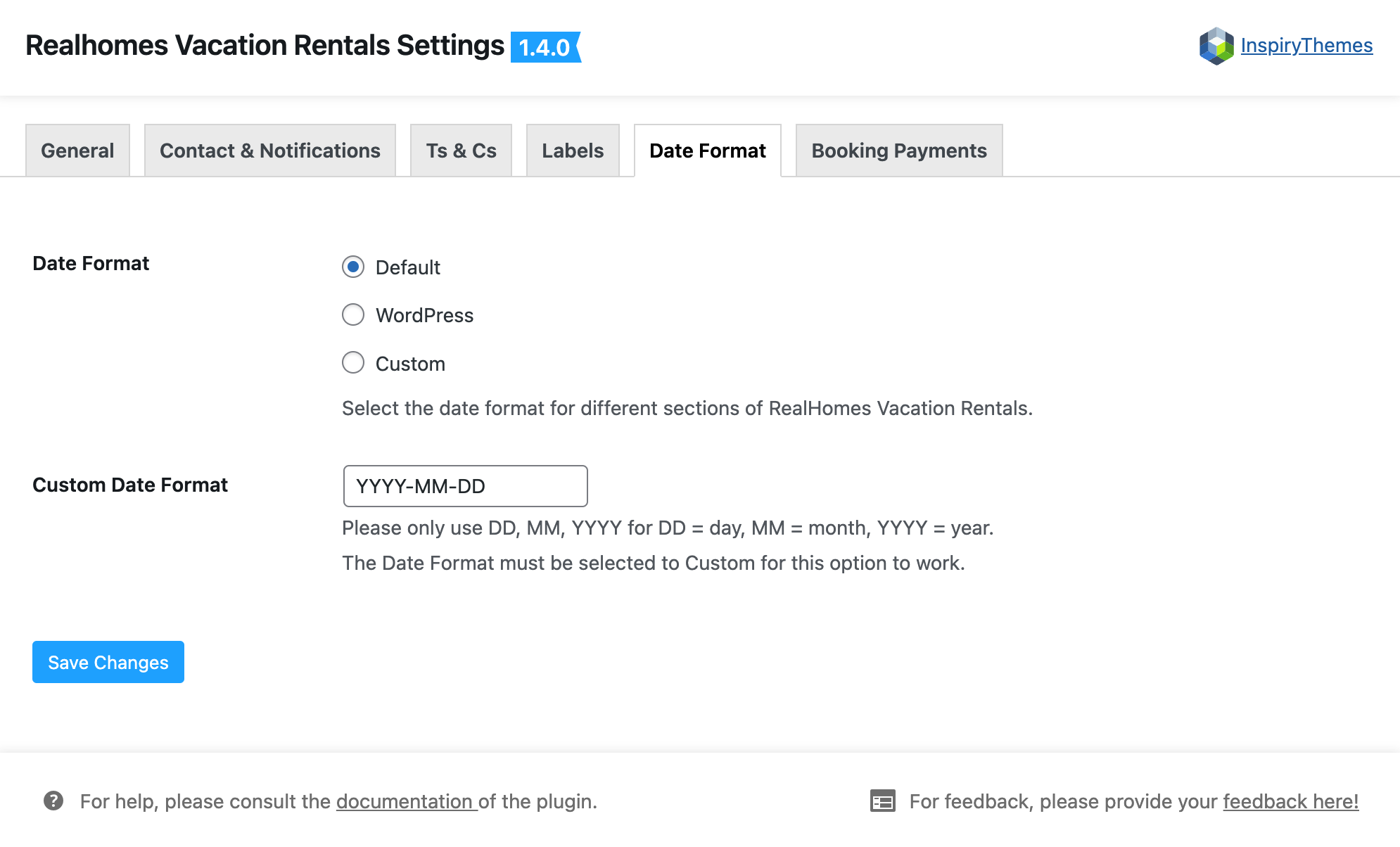Click the Custom Date Format field label
The width and height of the screenshot is (1400, 847).
pyautogui.click(x=130, y=485)
